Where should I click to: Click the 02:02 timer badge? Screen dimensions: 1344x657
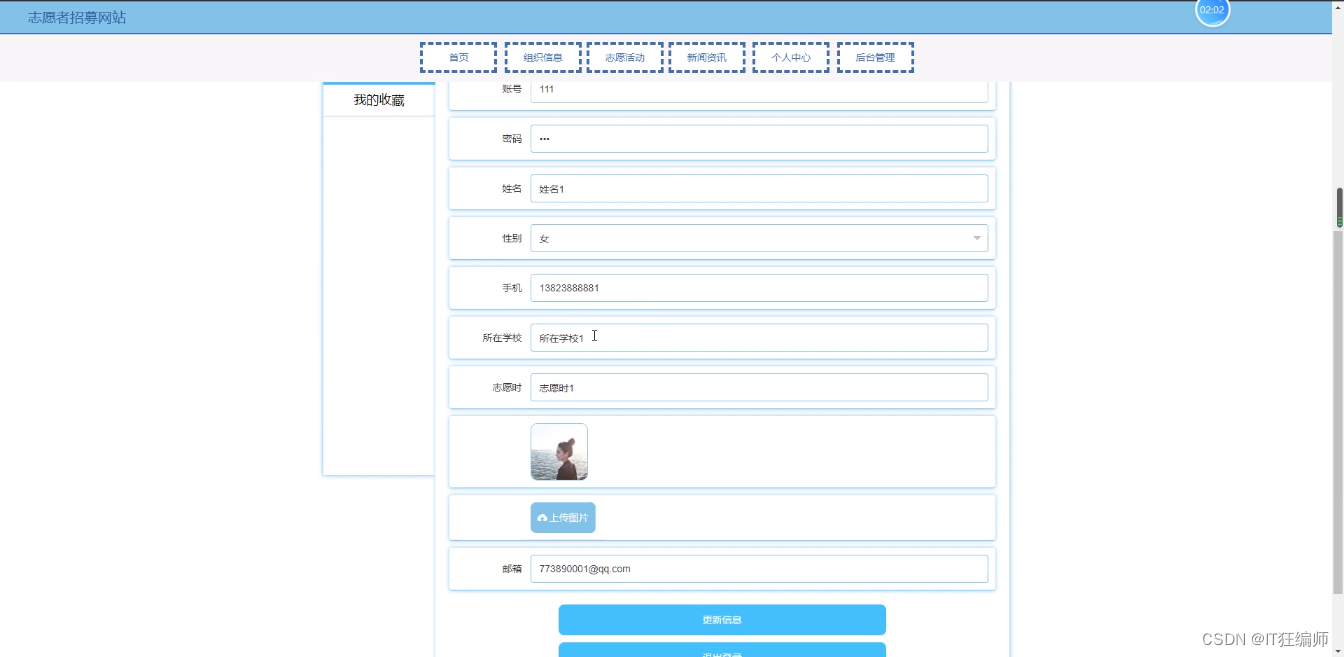pos(1212,10)
